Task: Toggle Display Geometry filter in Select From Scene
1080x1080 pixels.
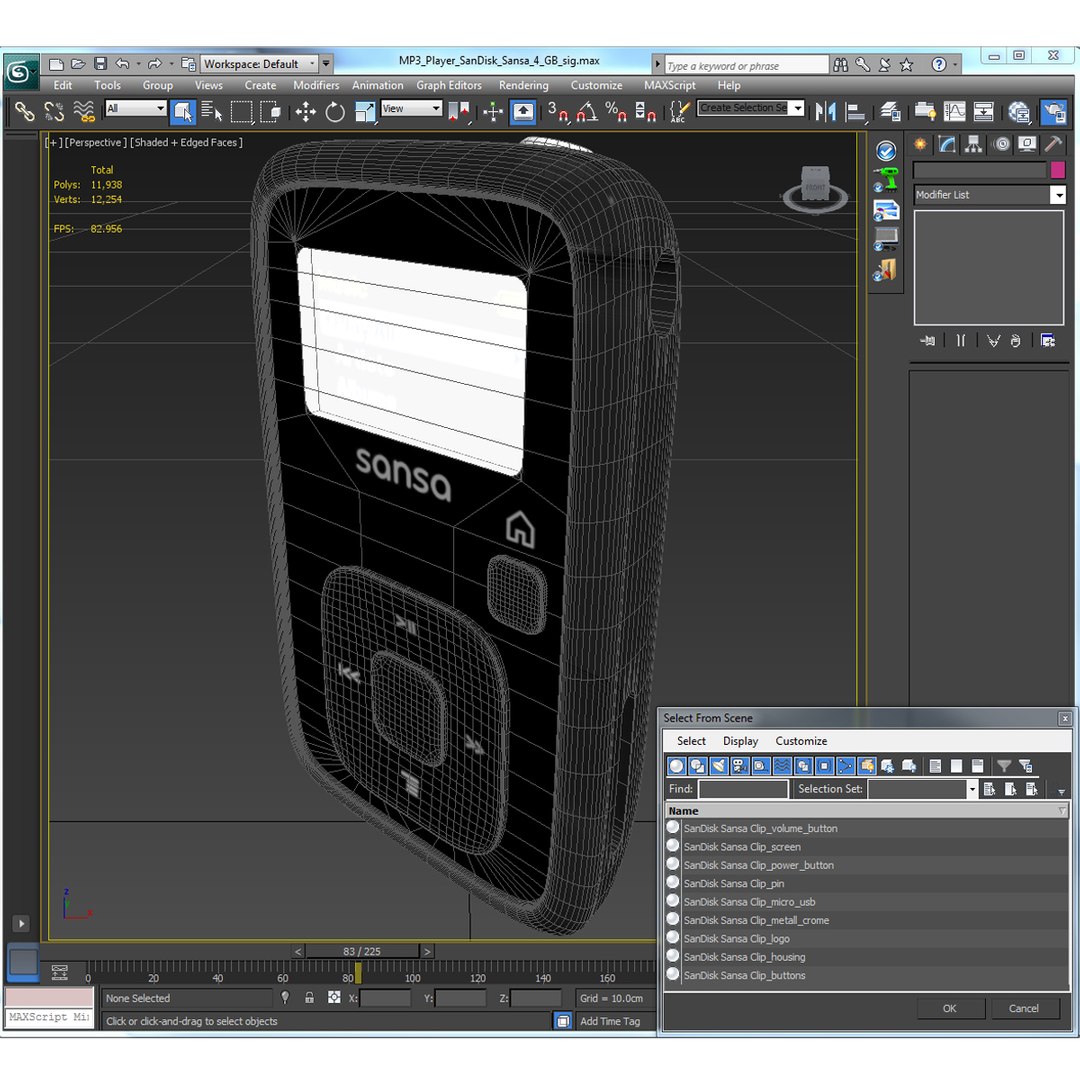Action: [x=676, y=766]
